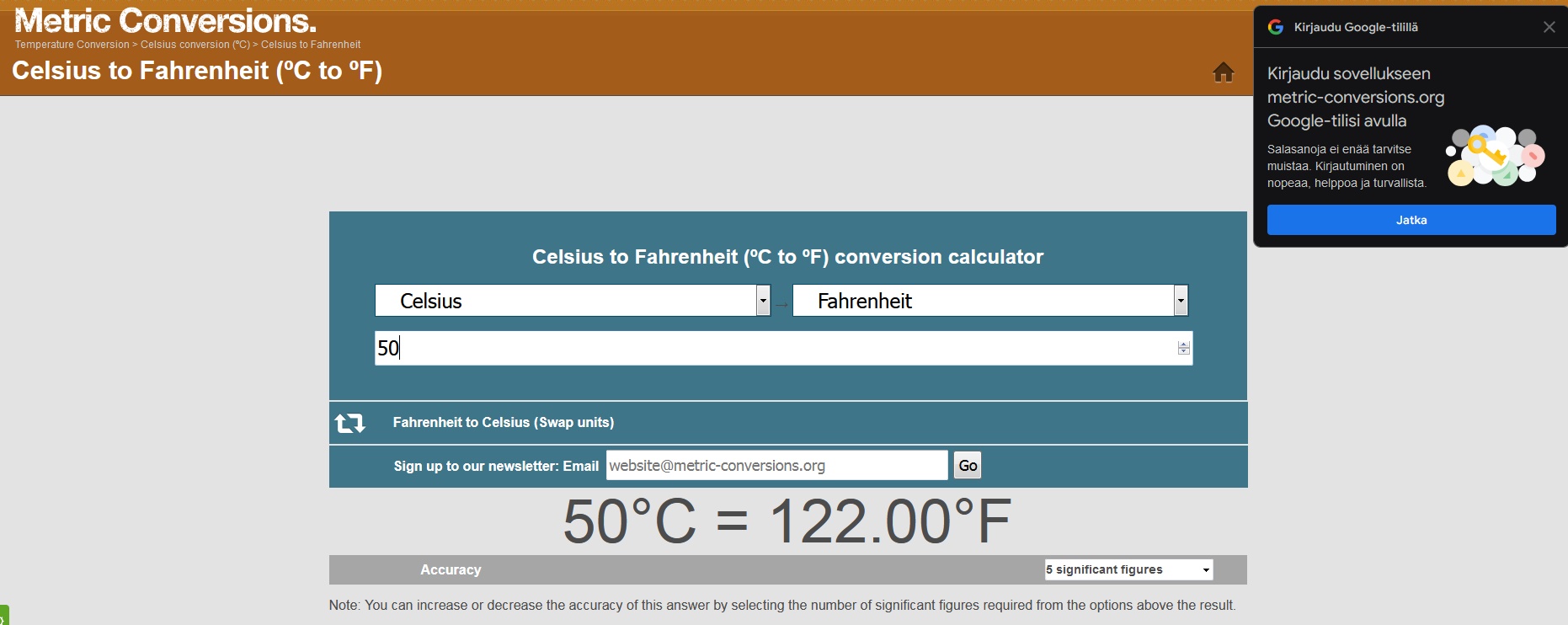Viewport: 1568px width, 625px height.
Task: Click the 'Sign up to our newsletter: Email' label
Action: click(496, 466)
